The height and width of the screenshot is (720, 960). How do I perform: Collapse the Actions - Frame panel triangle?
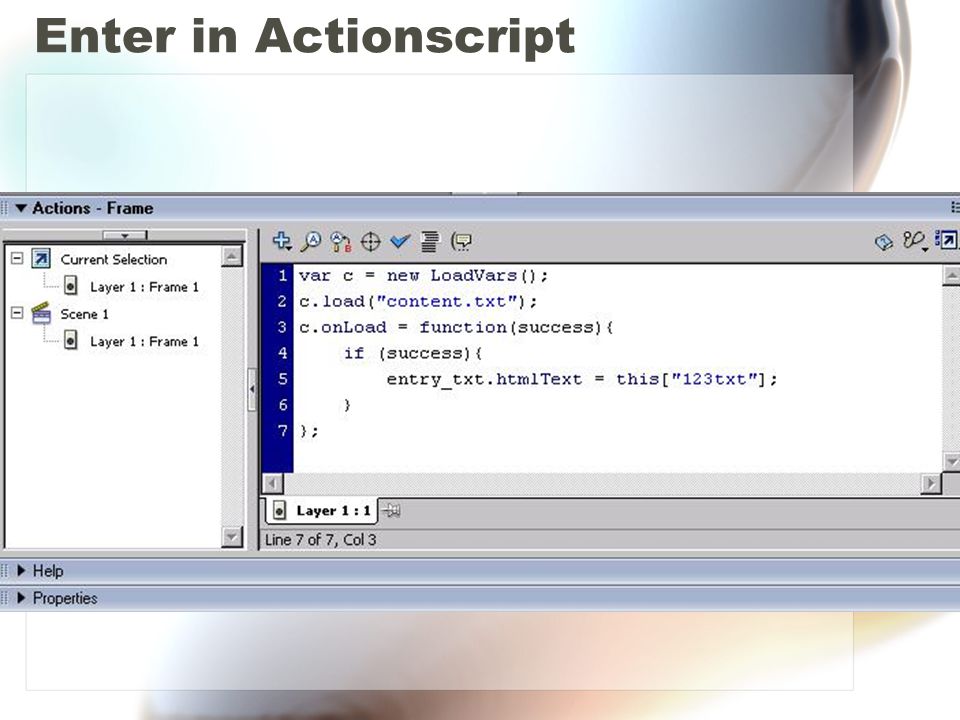point(21,208)
